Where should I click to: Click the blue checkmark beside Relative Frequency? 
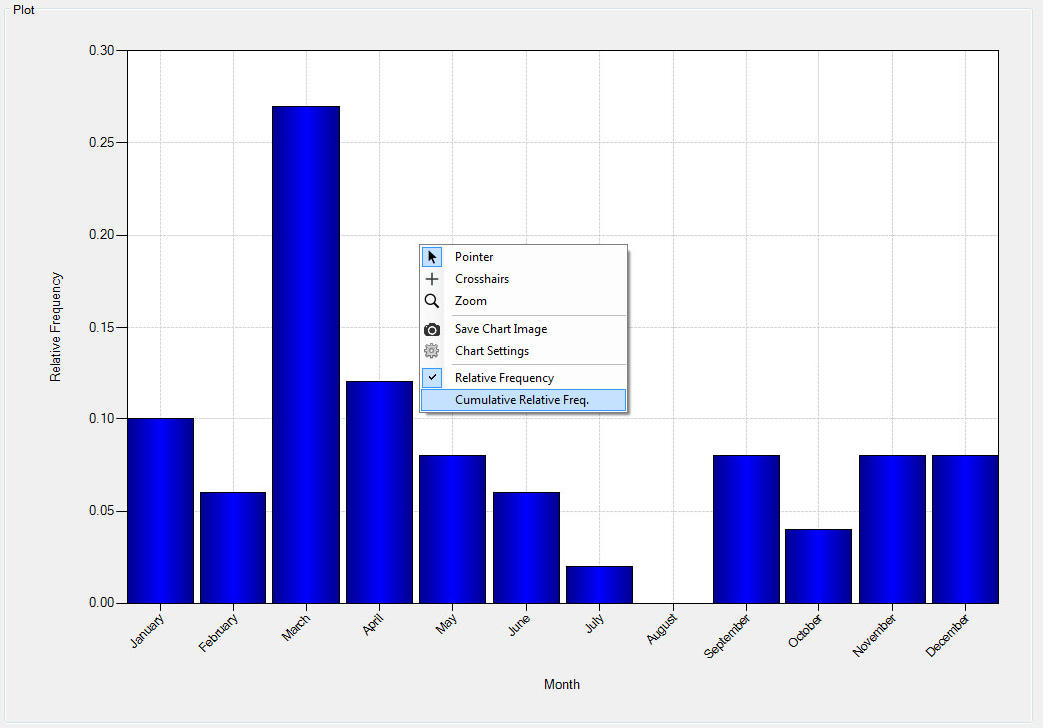pyautogui.click(x=431, y=377)
